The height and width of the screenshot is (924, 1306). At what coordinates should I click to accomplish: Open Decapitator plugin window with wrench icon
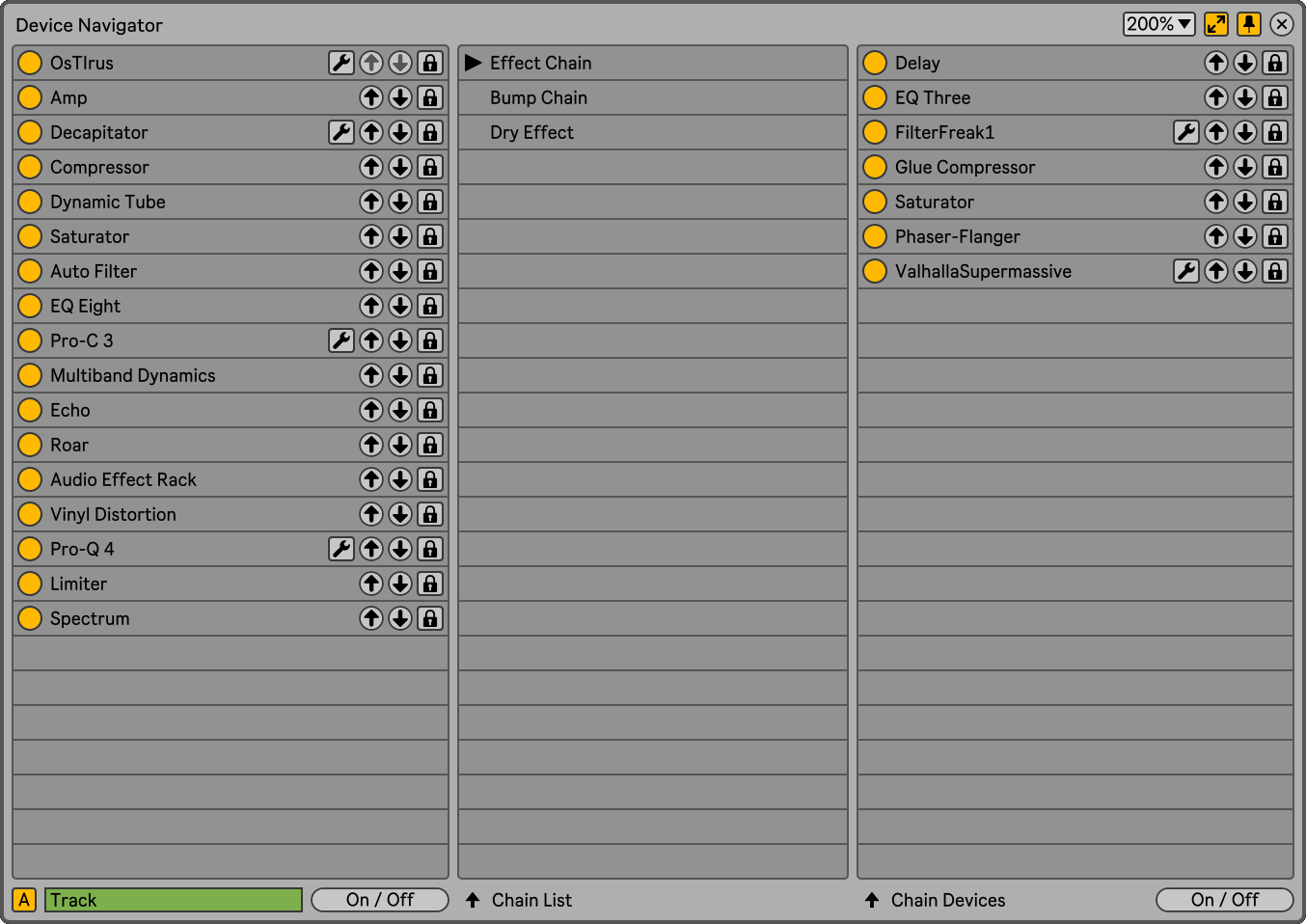[341, 132]
